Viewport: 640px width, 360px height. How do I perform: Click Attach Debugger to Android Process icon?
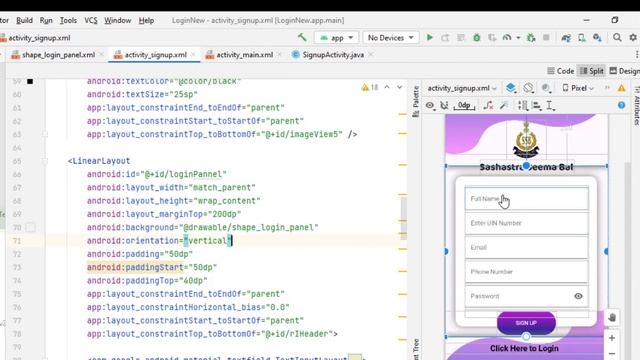(531, 38)
